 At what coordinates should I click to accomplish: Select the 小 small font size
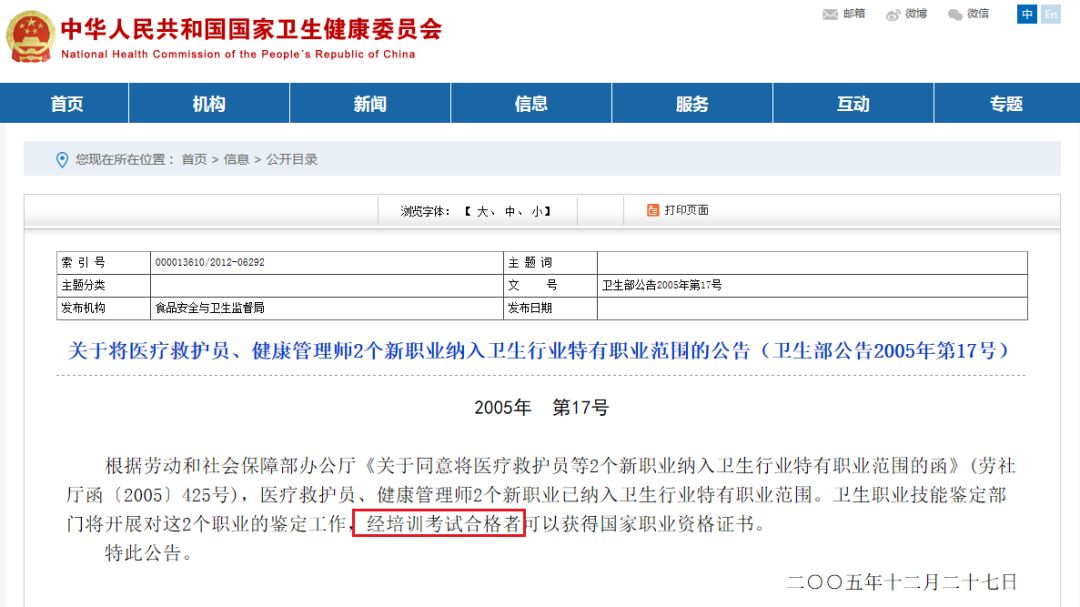pos(537,210)
